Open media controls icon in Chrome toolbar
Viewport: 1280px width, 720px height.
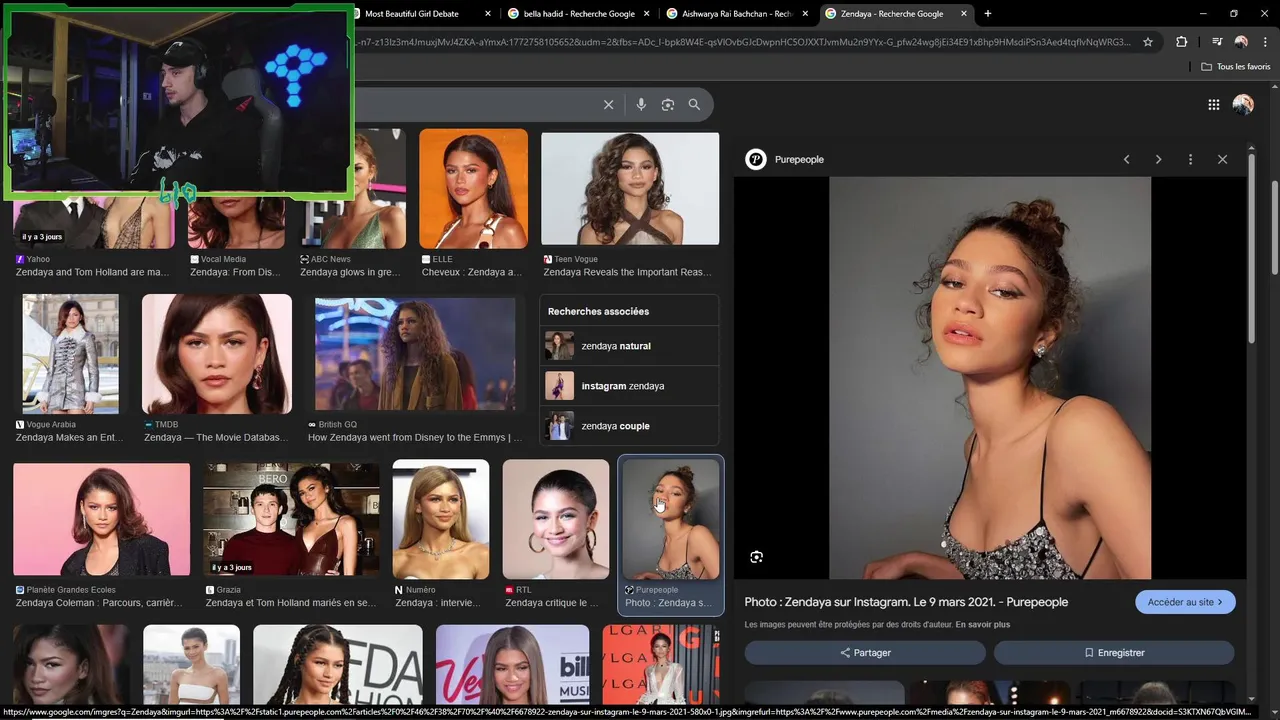tap(1217, 42)
